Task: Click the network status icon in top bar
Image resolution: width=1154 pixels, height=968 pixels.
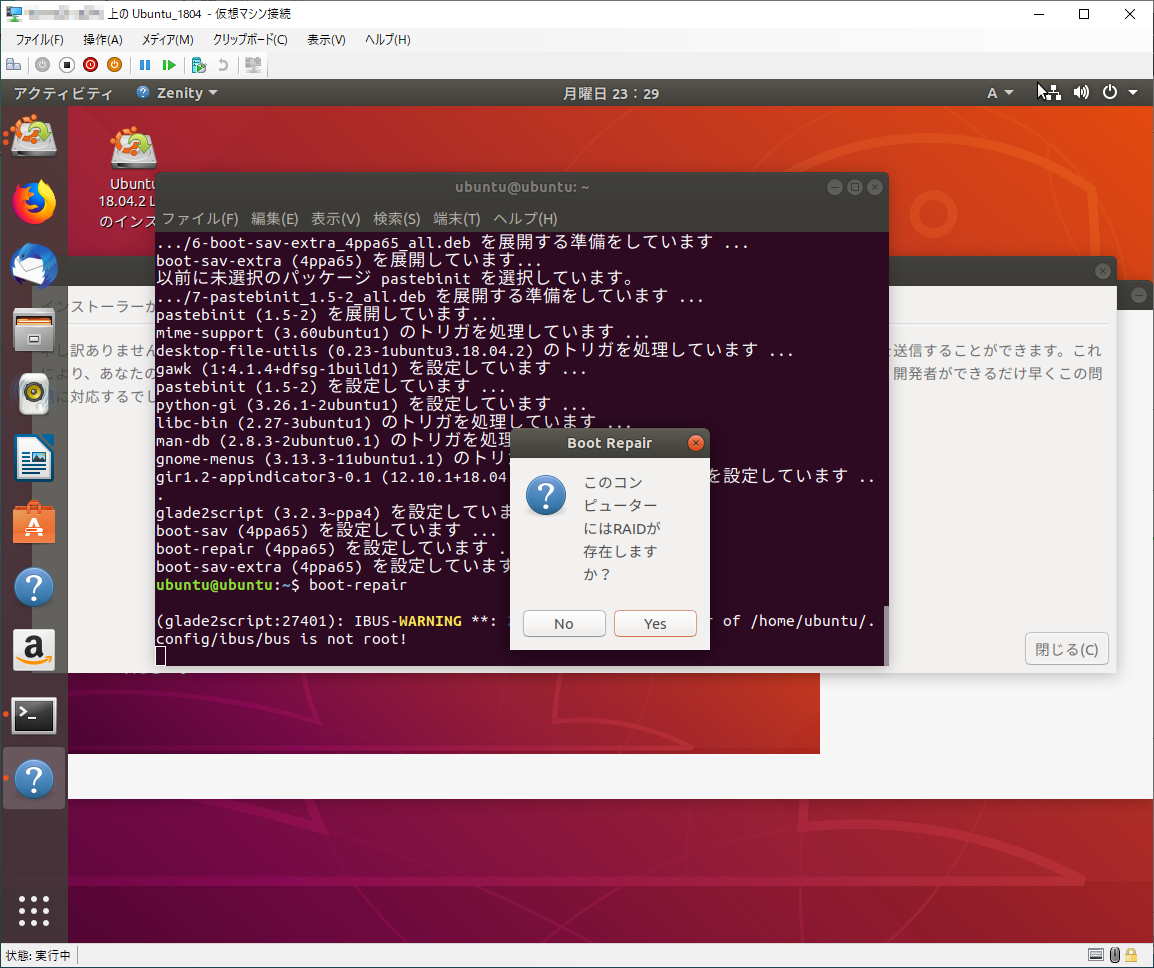Action: coord(1052,93)
